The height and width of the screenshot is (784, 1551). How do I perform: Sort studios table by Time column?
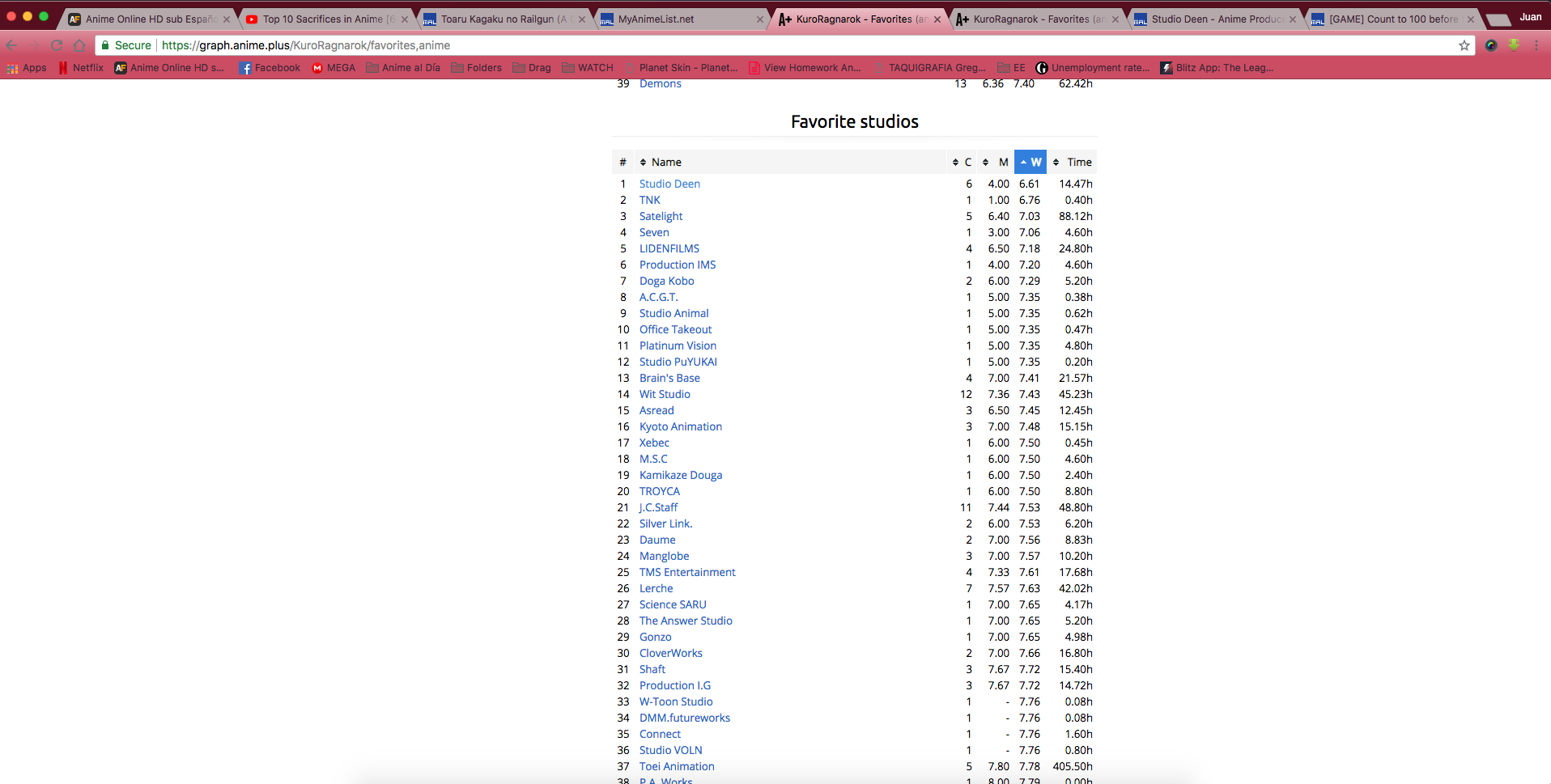[x=1073, y=162]
